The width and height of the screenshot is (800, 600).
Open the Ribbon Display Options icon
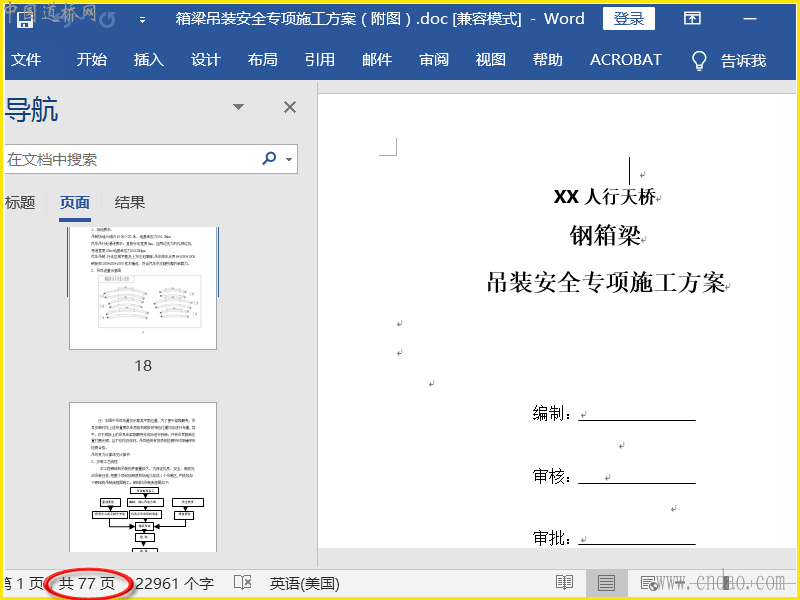click(x=692, y=19)
